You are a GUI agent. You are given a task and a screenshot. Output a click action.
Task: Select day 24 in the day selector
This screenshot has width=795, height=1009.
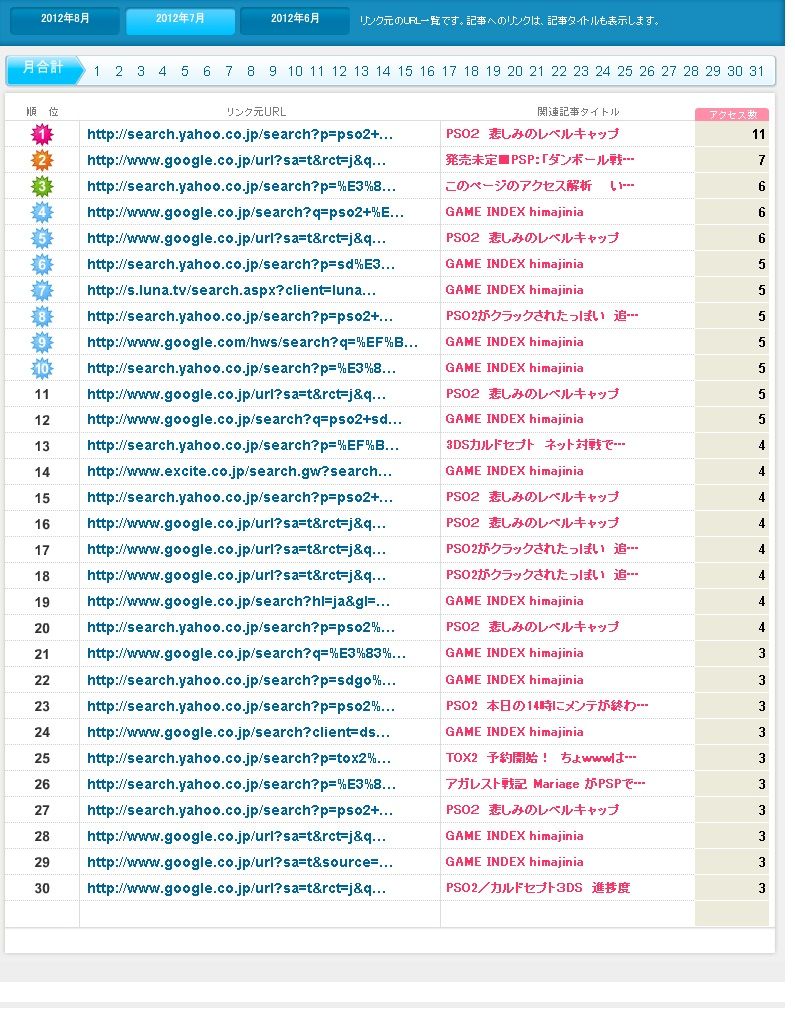pos(603,71)
